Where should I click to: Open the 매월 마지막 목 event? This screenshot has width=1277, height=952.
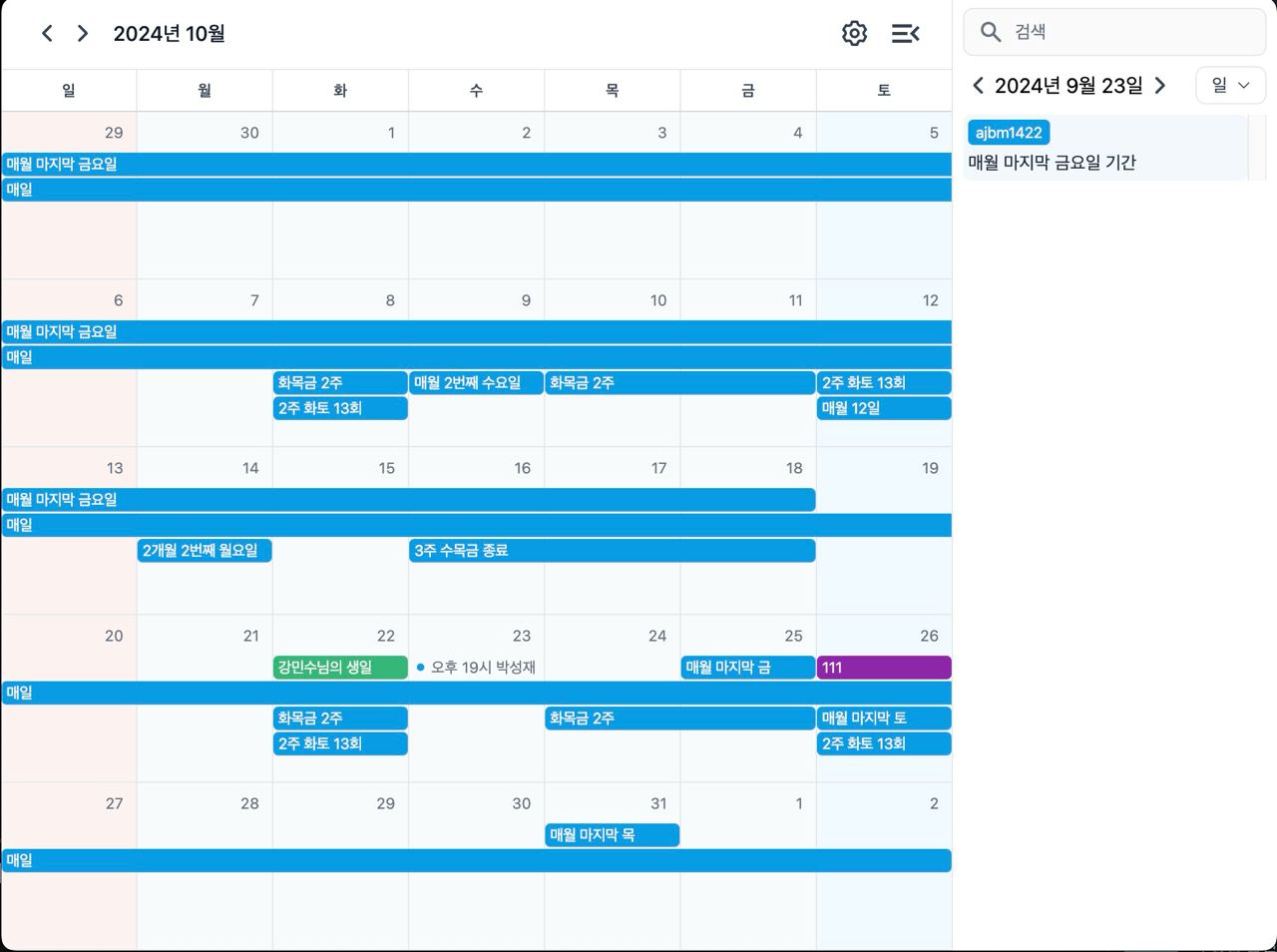(x=612, y=835)
